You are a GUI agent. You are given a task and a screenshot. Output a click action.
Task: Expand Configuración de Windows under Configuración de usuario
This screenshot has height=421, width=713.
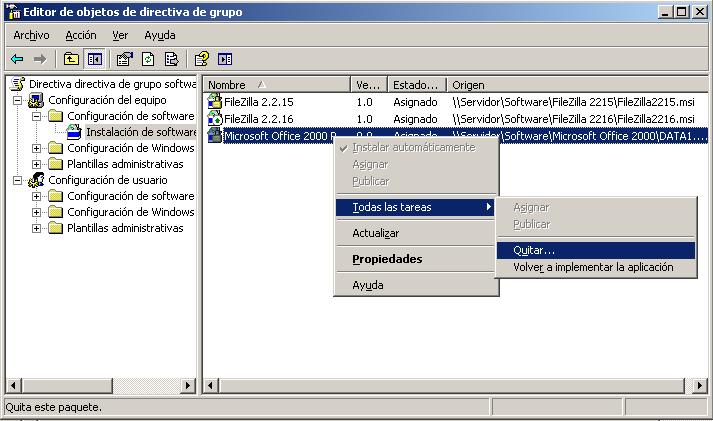pos(37,212)
